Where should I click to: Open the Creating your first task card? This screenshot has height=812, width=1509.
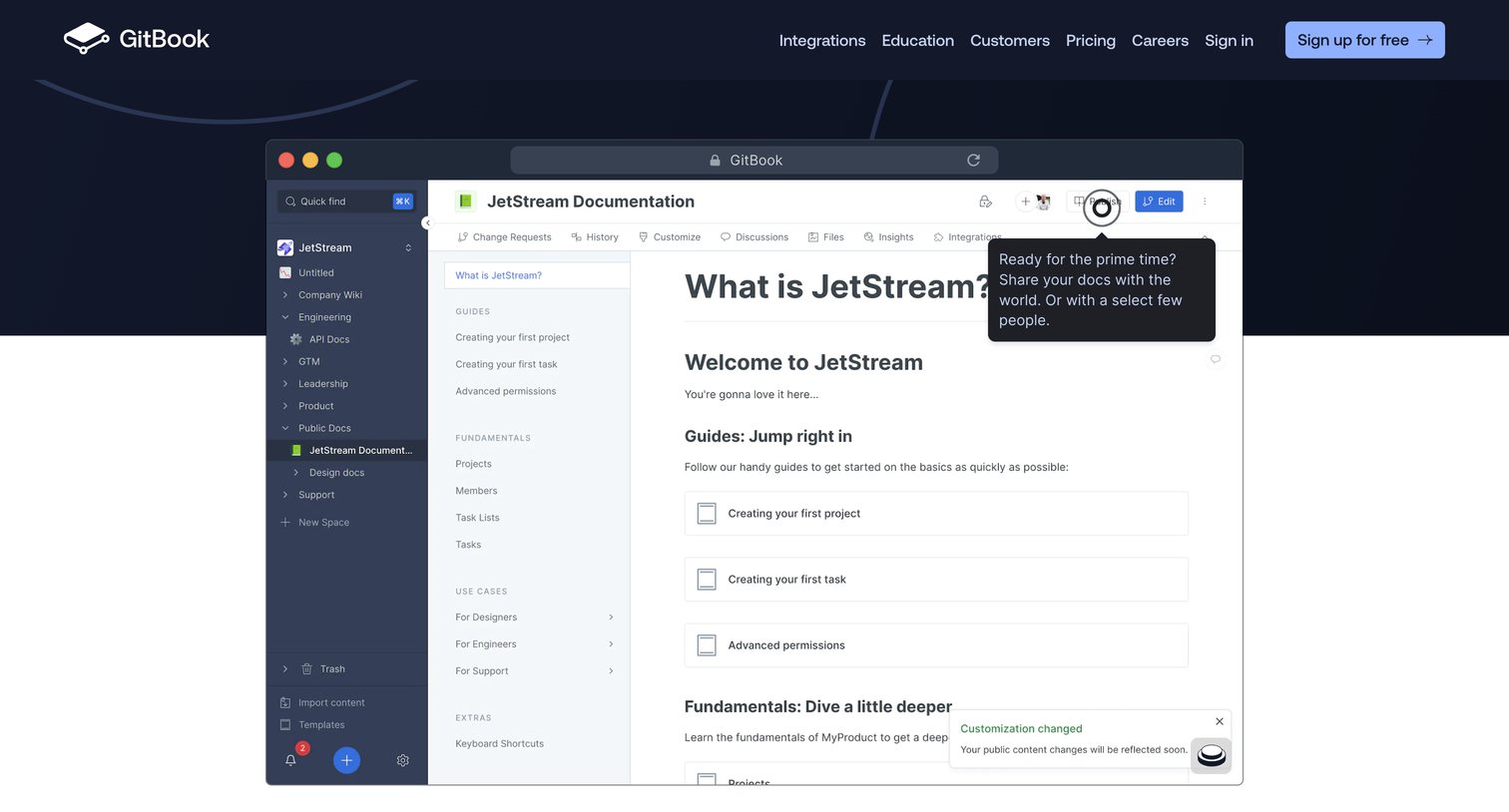point(936,580)
